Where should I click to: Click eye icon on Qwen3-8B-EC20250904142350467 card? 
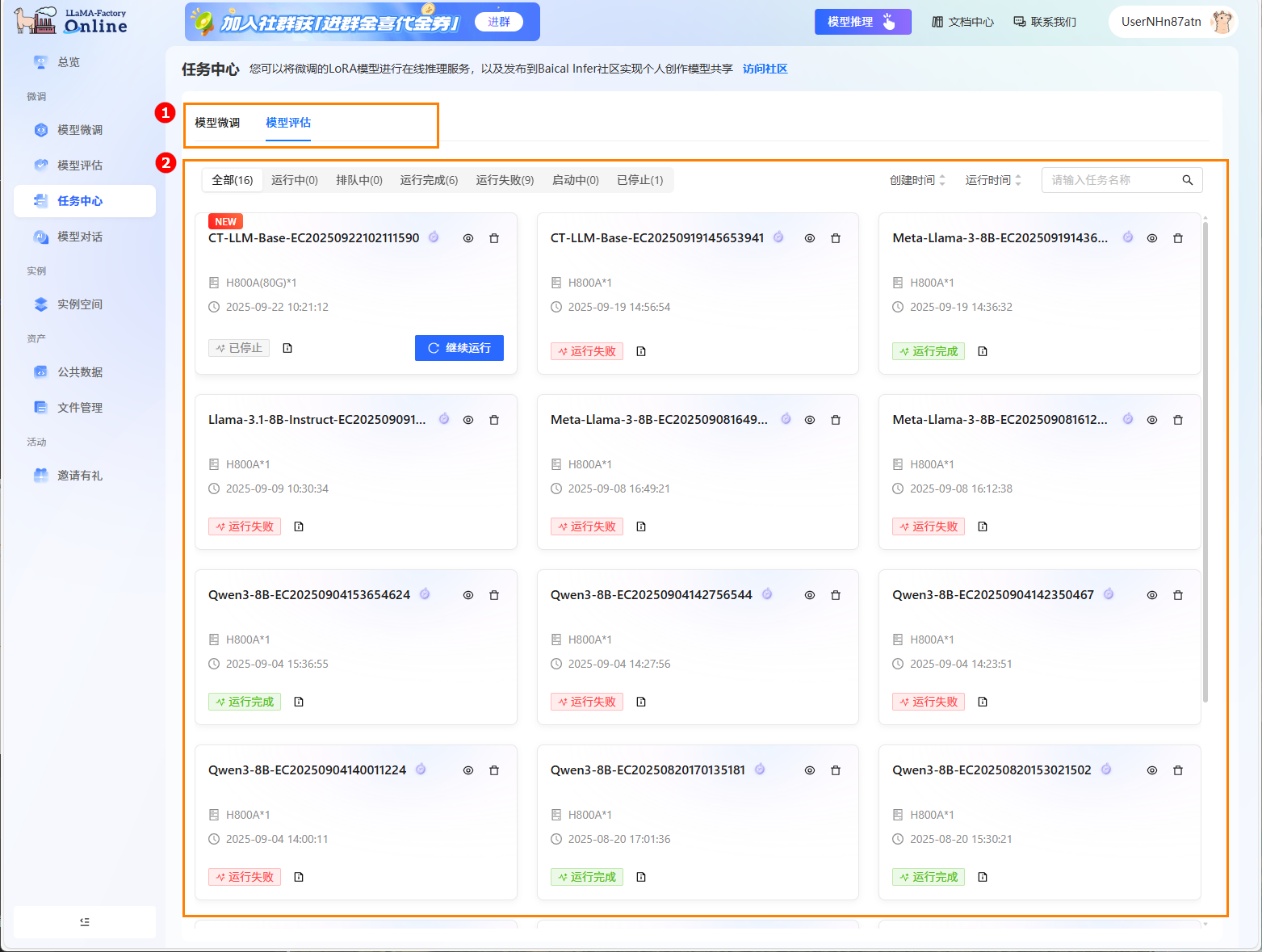1152,595
